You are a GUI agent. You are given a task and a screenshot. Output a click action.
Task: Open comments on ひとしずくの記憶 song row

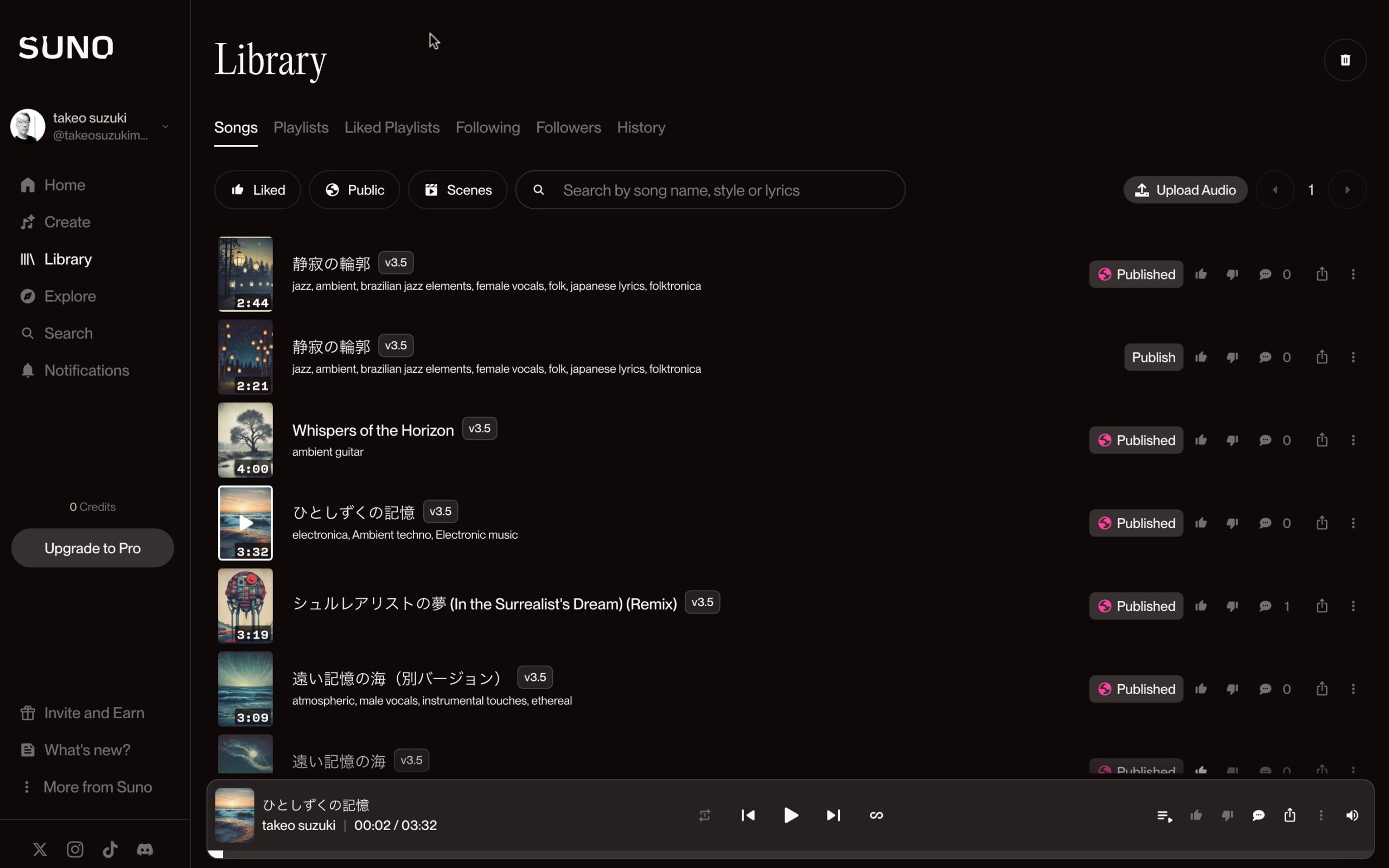(1265, 523)
